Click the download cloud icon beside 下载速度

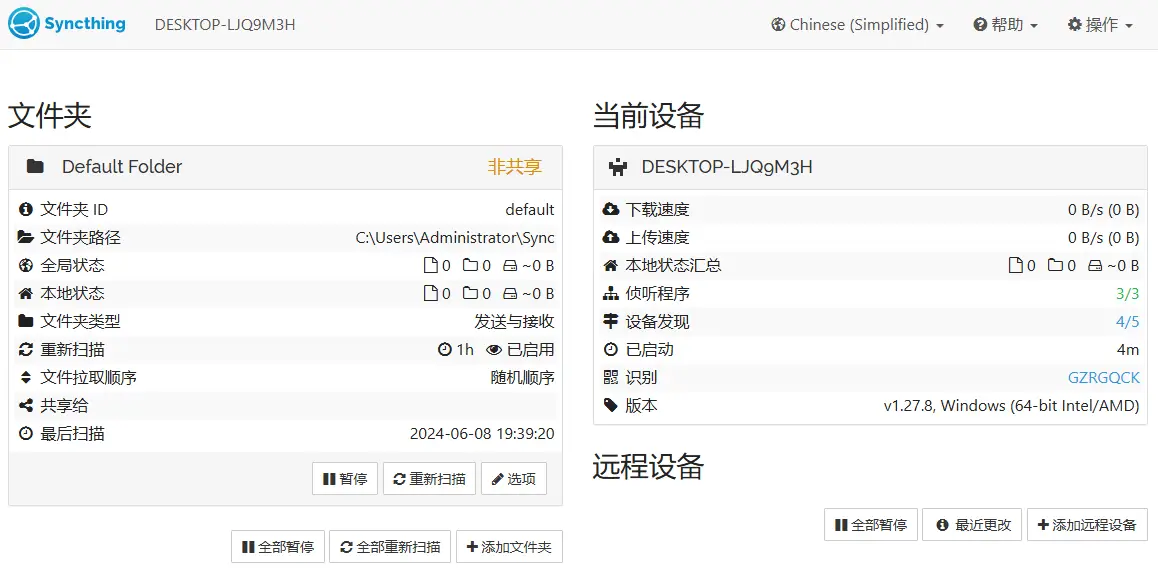[611, 210]
